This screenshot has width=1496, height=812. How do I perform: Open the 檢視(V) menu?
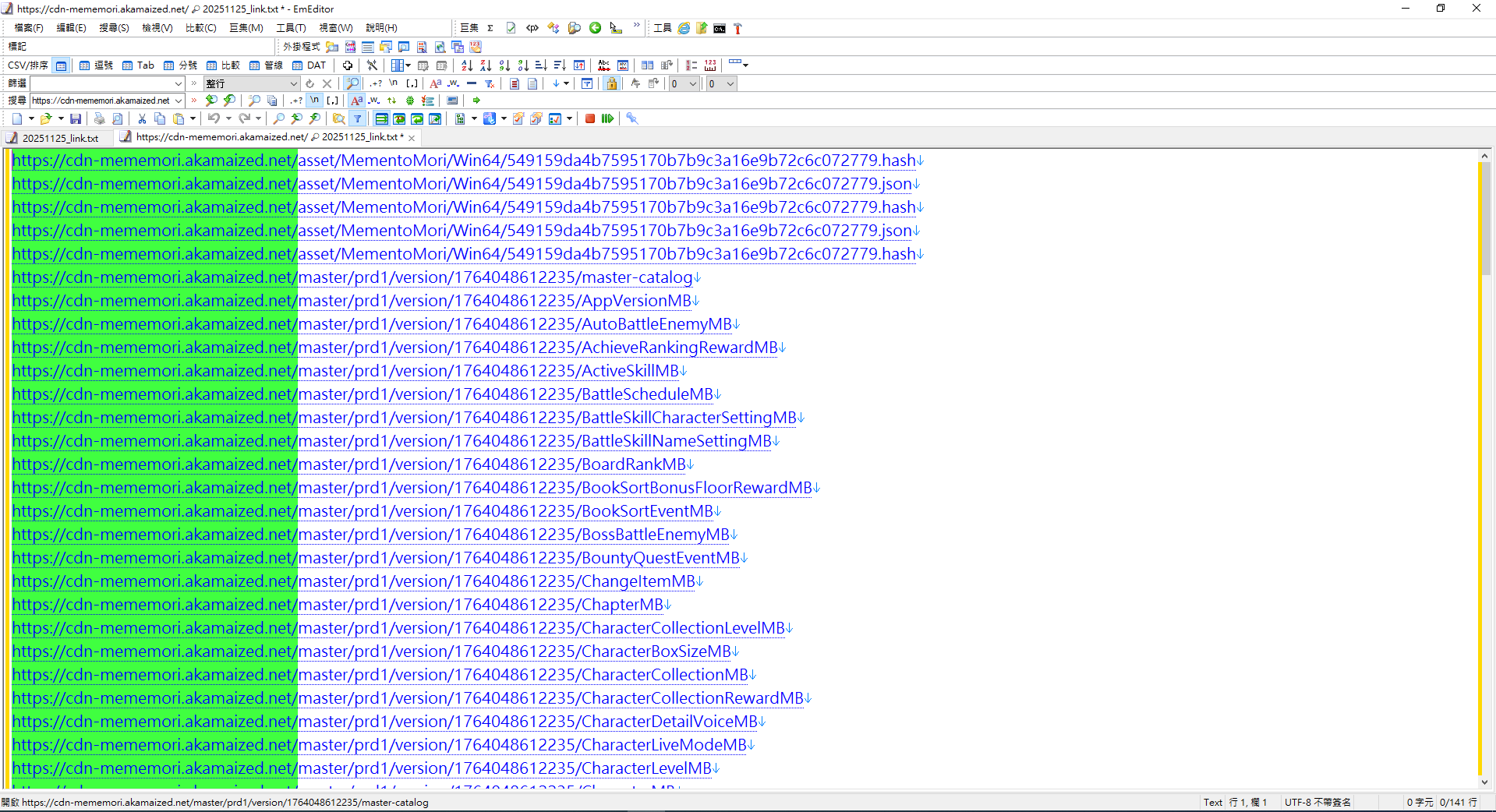157,28
